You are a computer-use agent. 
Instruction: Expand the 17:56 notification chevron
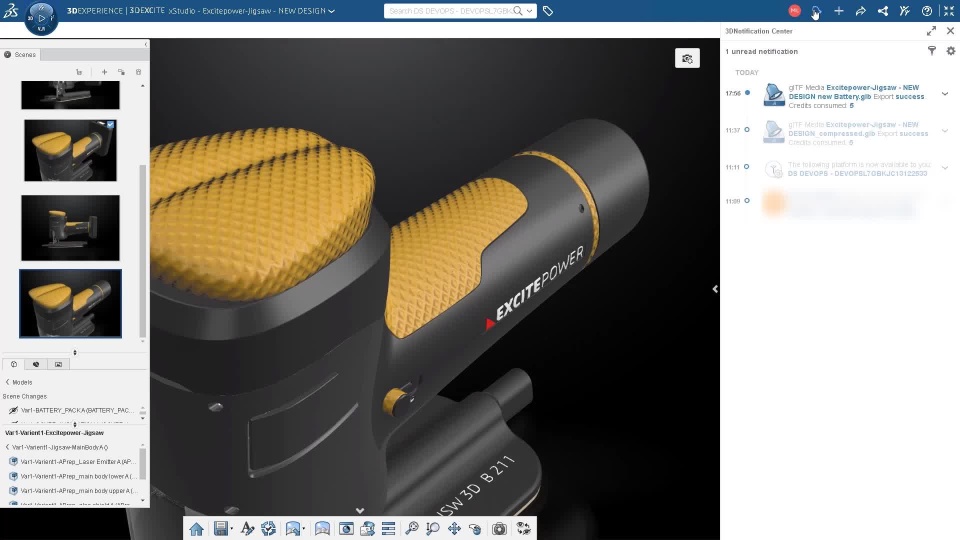click(x=945, y=94)
